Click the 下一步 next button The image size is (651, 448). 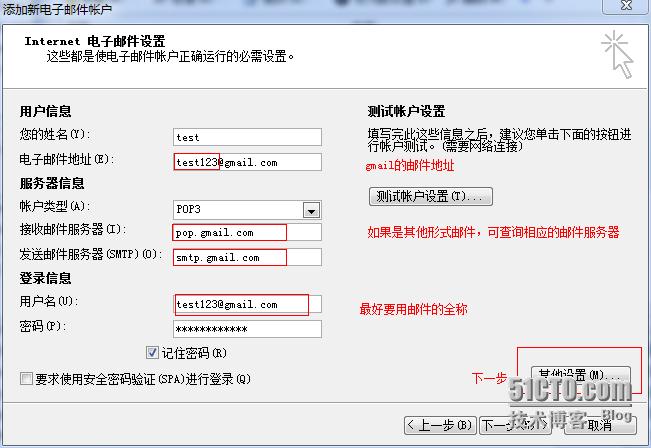pyautogui.click(x=515, y=426)
